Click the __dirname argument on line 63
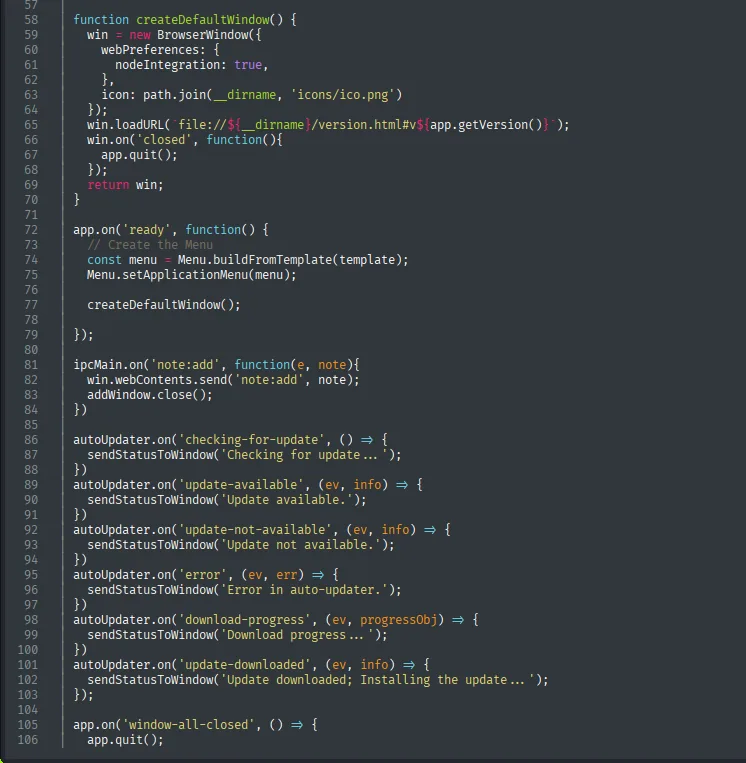This screenshot has height=763, width=746. (245, 95)
